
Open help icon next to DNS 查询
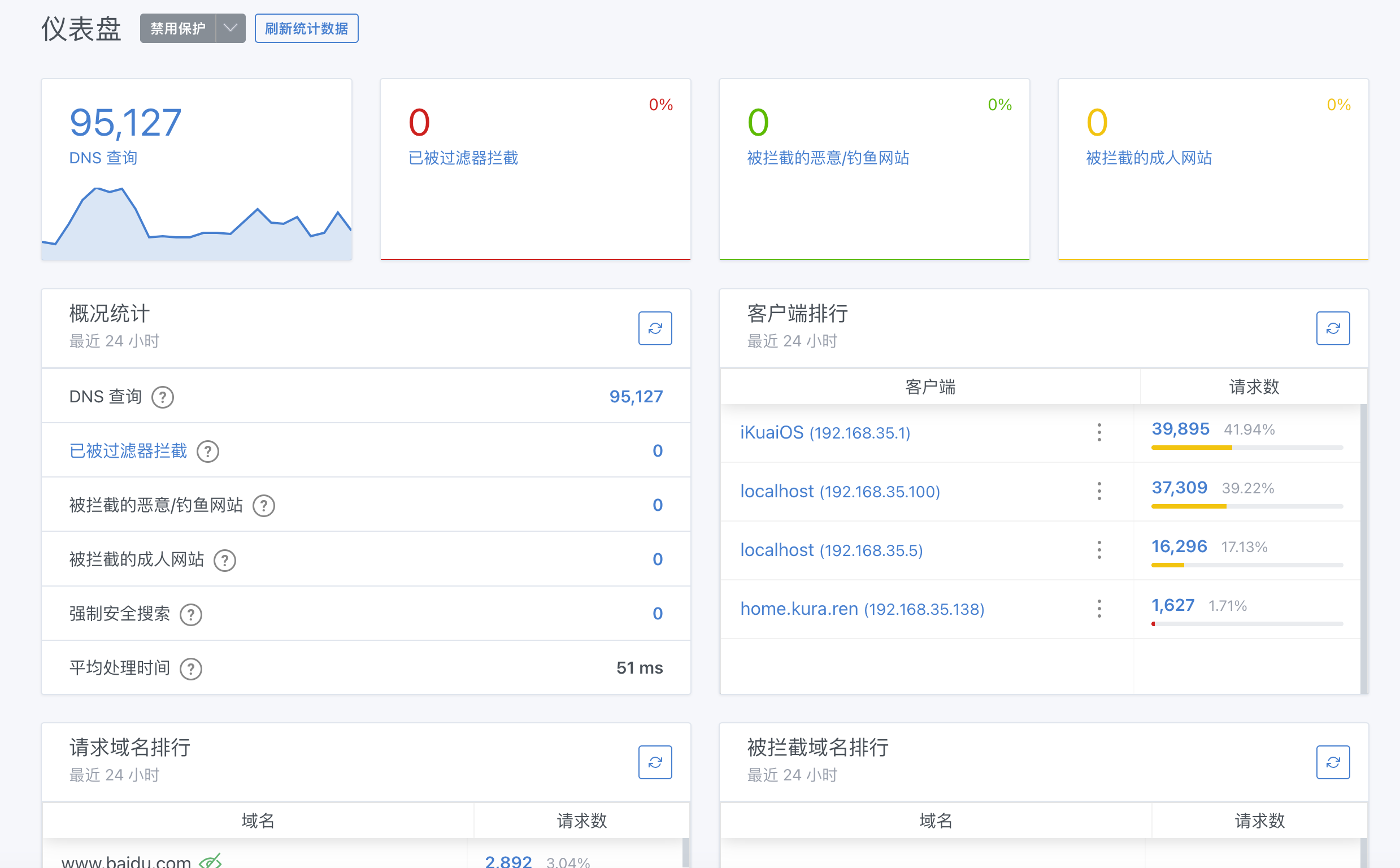coord(162,397)
